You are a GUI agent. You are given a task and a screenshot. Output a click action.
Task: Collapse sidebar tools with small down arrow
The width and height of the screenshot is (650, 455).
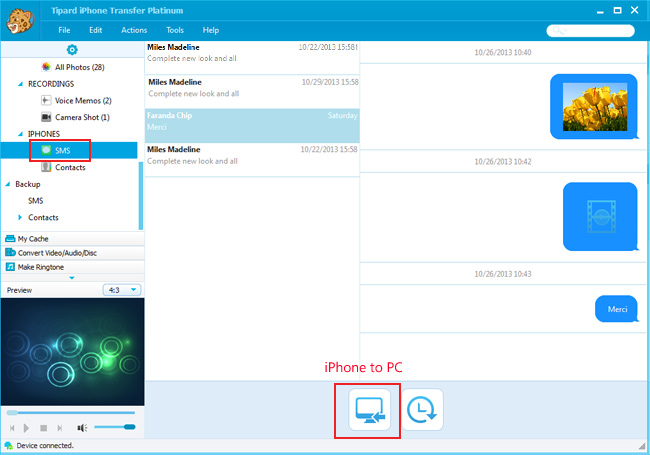tap(72, 278)
